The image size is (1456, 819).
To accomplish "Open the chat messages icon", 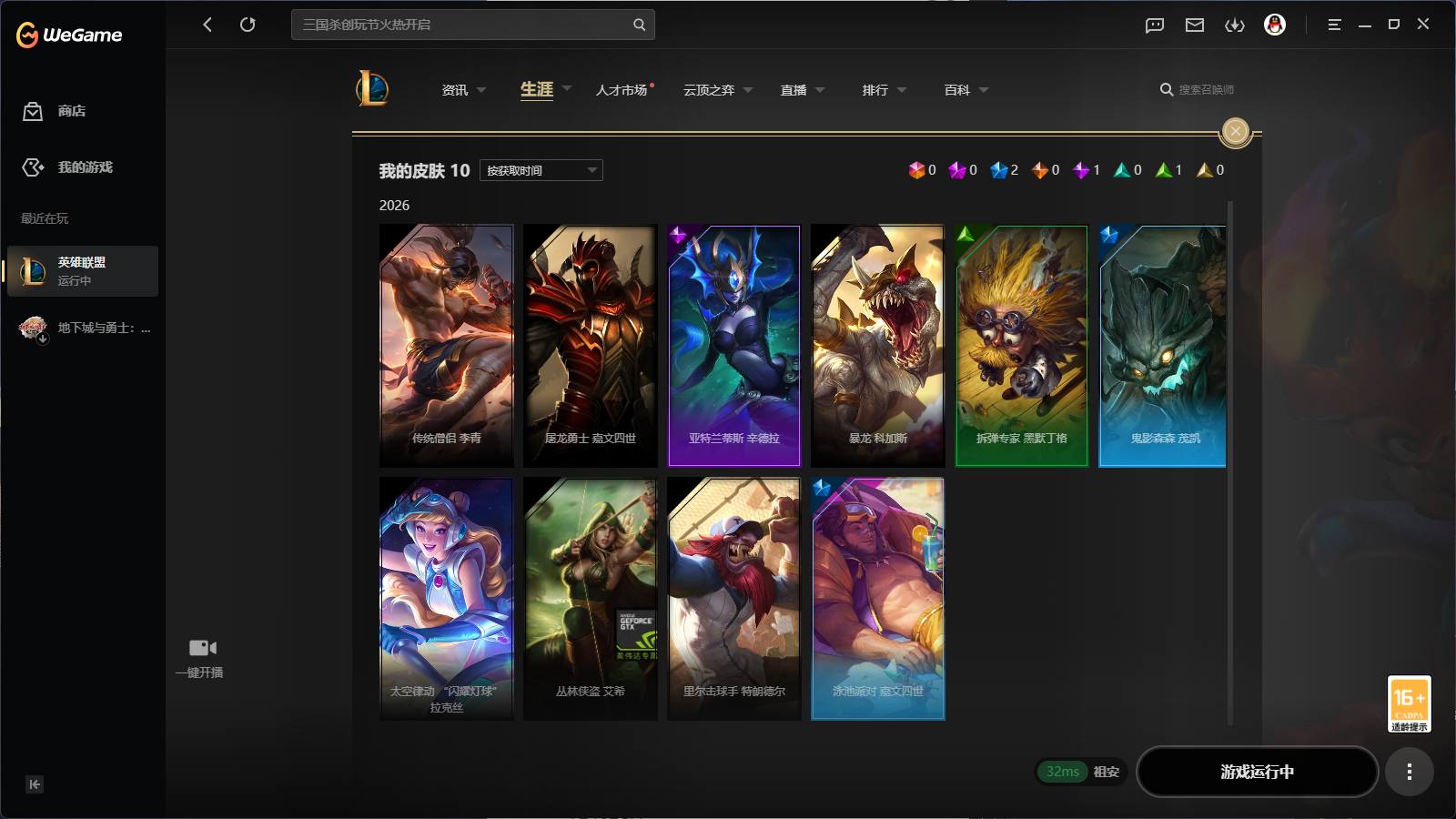I will [x=1155, y=25].
